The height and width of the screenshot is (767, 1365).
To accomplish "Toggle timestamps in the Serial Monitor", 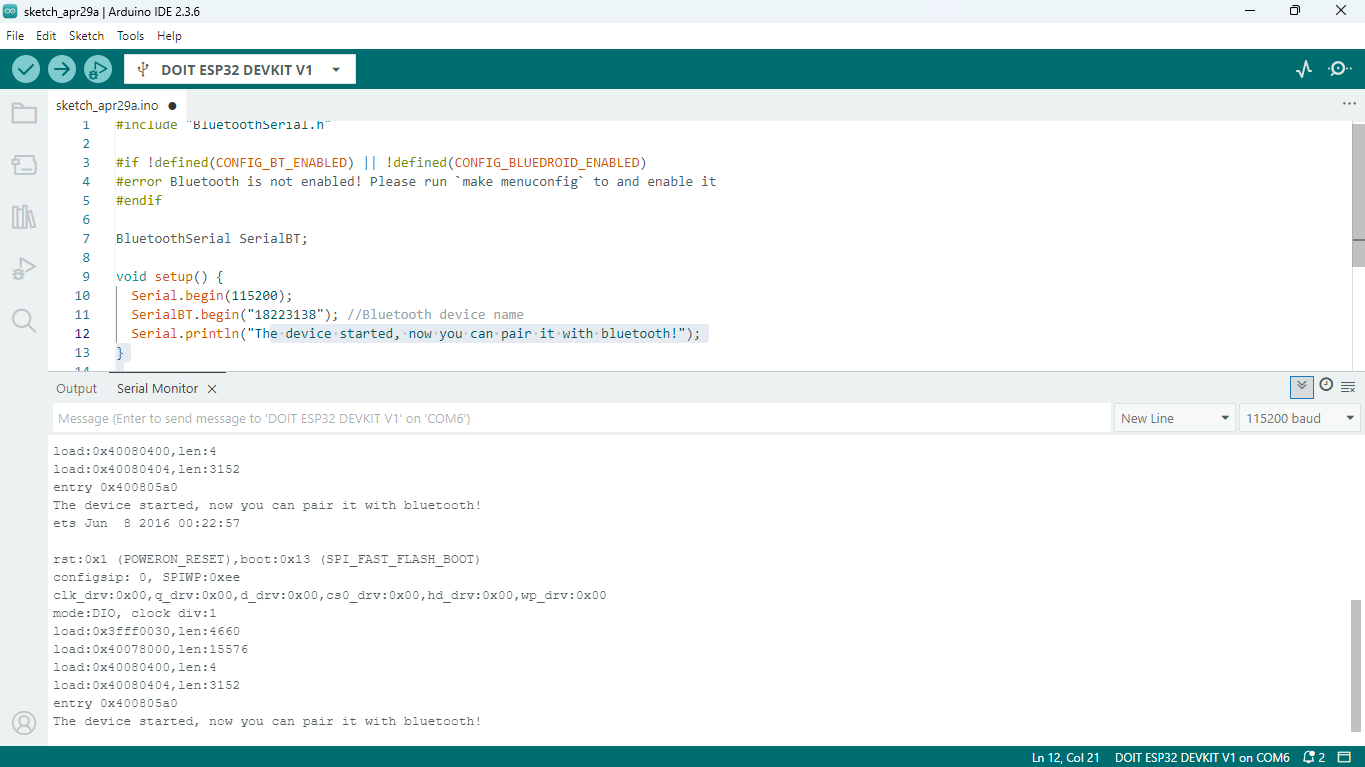I will [1326, 385].
